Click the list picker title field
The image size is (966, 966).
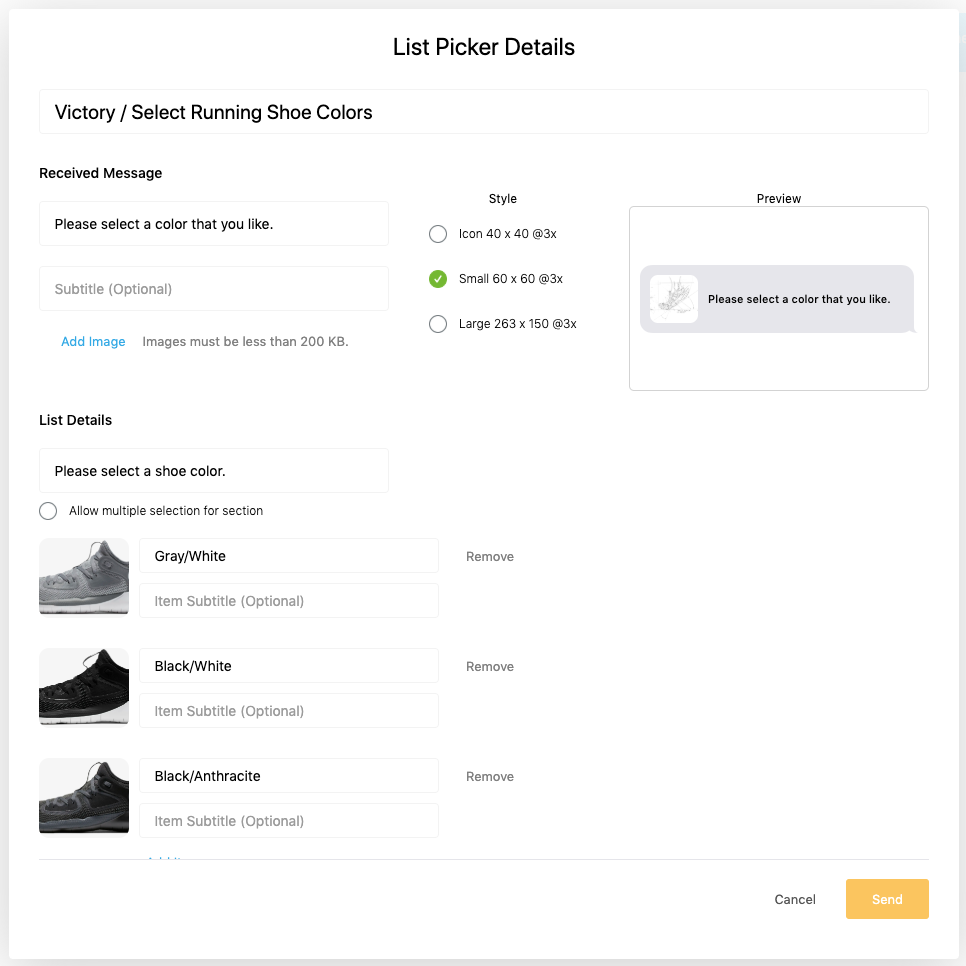484,112
